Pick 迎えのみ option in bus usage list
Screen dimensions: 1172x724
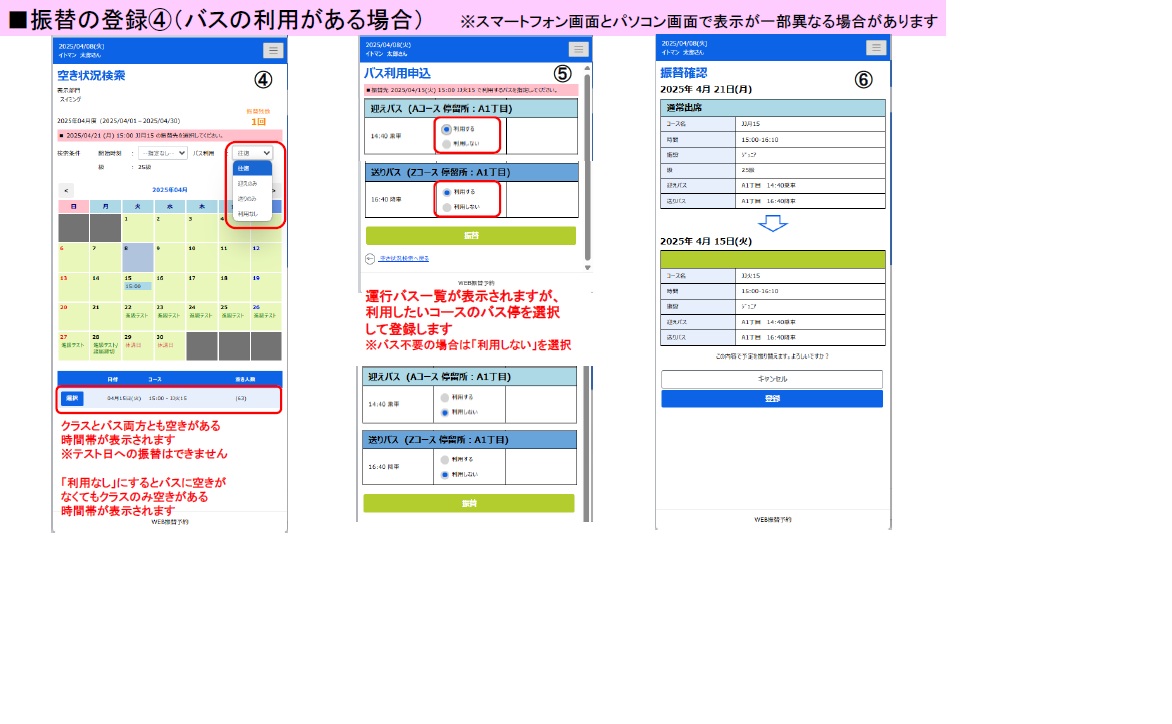[247, 184]
